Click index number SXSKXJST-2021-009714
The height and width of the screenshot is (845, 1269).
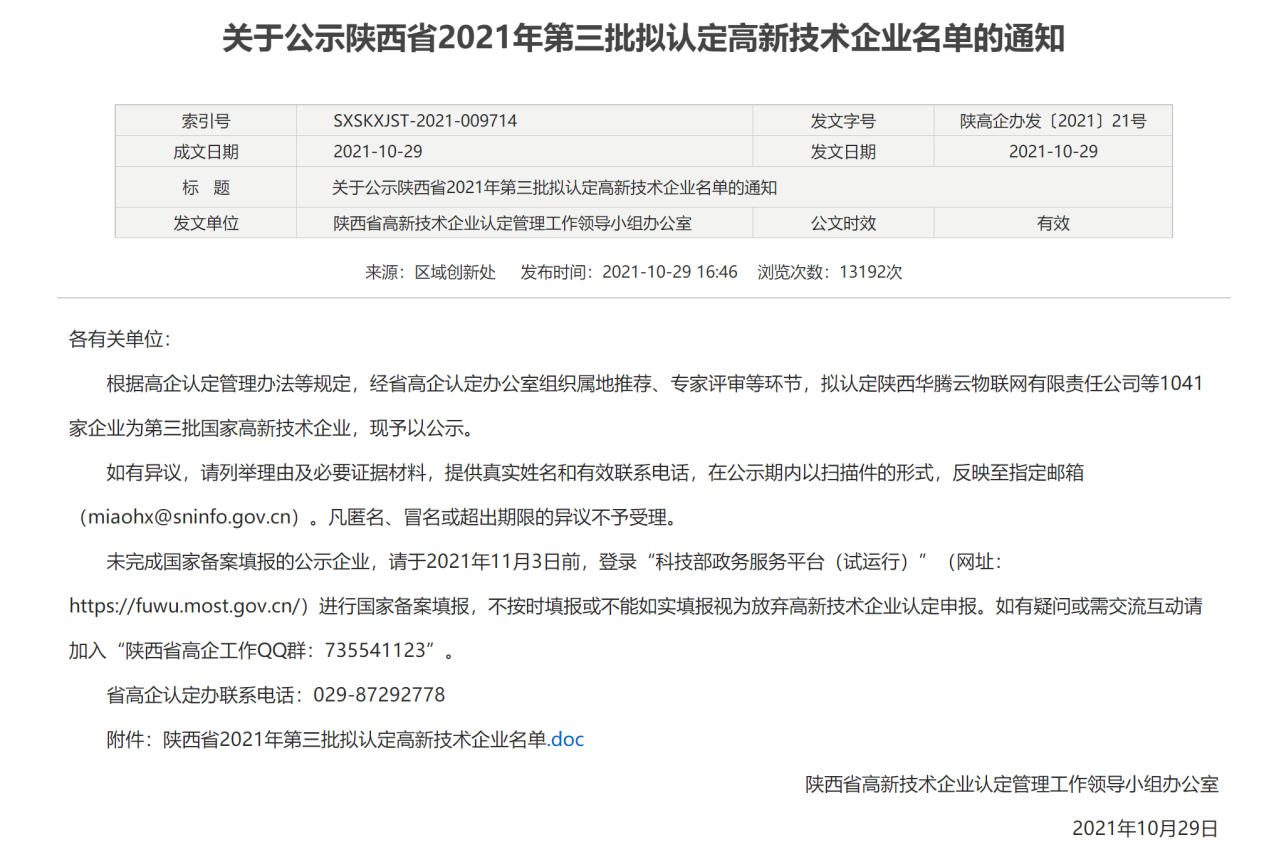point(425,121)
